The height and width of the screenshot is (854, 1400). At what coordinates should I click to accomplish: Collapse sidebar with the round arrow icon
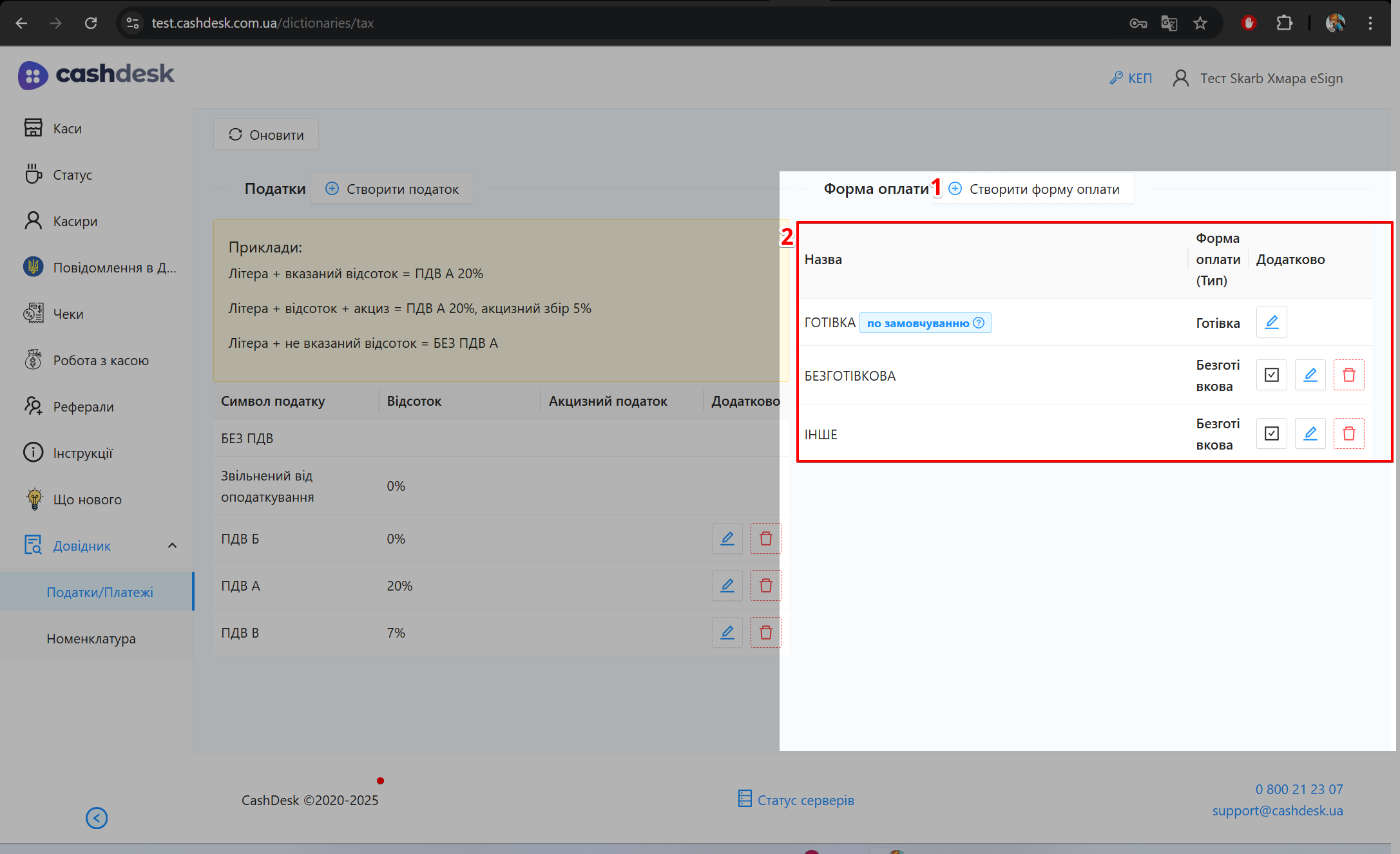point(97,818)
